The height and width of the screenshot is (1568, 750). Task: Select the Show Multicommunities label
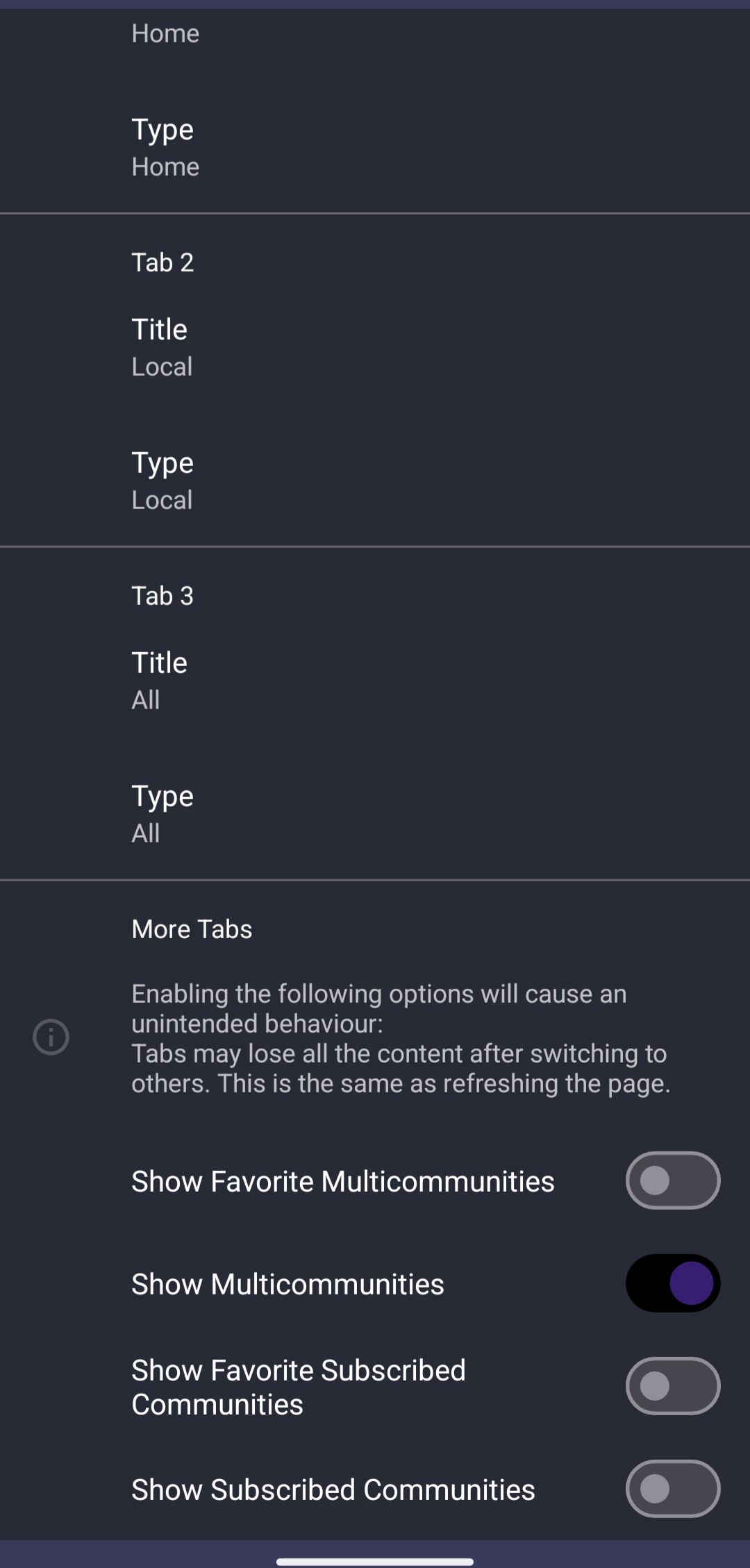click(x=287, y=1284)
